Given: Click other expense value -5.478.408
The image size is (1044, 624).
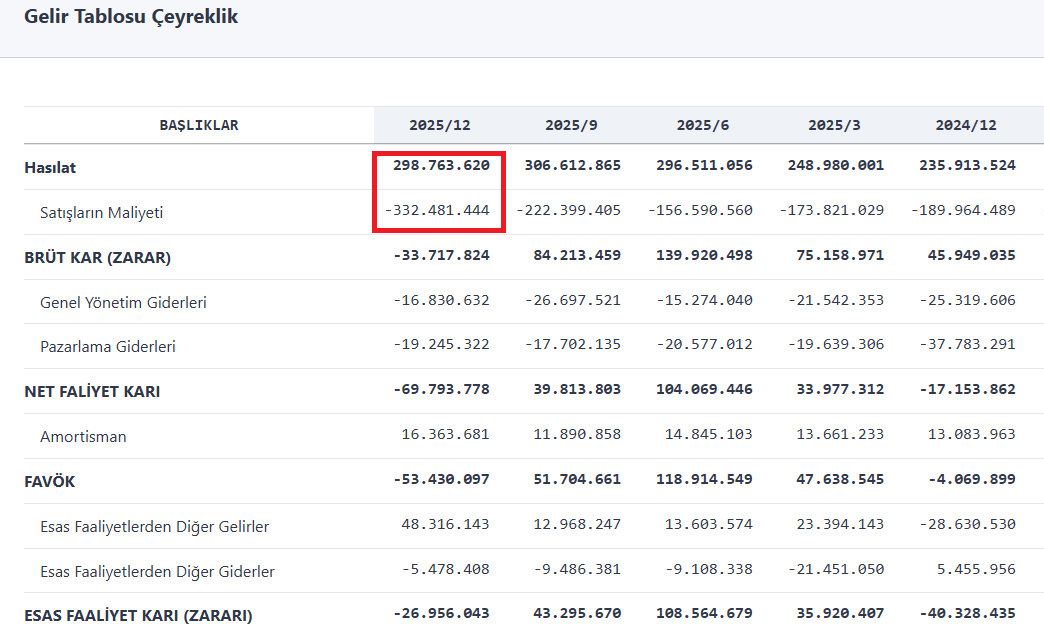Looking at the screenshot, I should click(x=445, y=569).
